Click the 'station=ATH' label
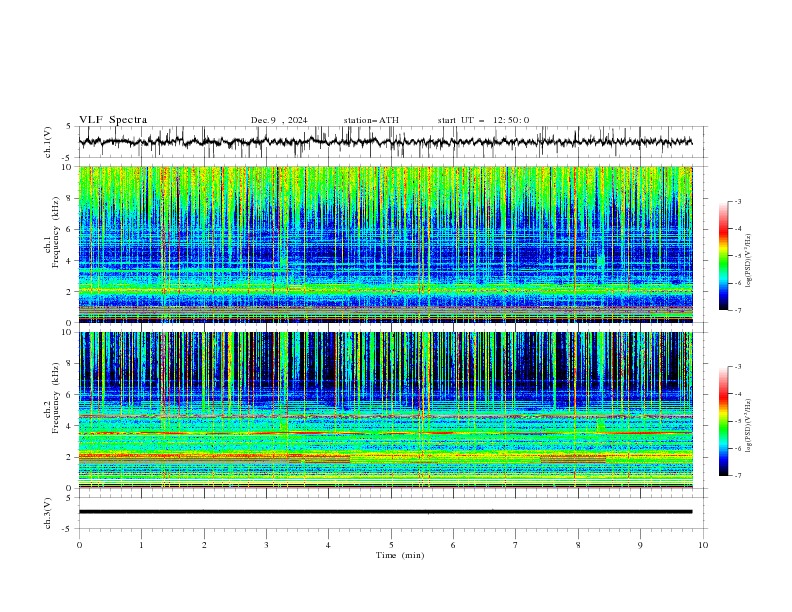 tap(371, 120)
